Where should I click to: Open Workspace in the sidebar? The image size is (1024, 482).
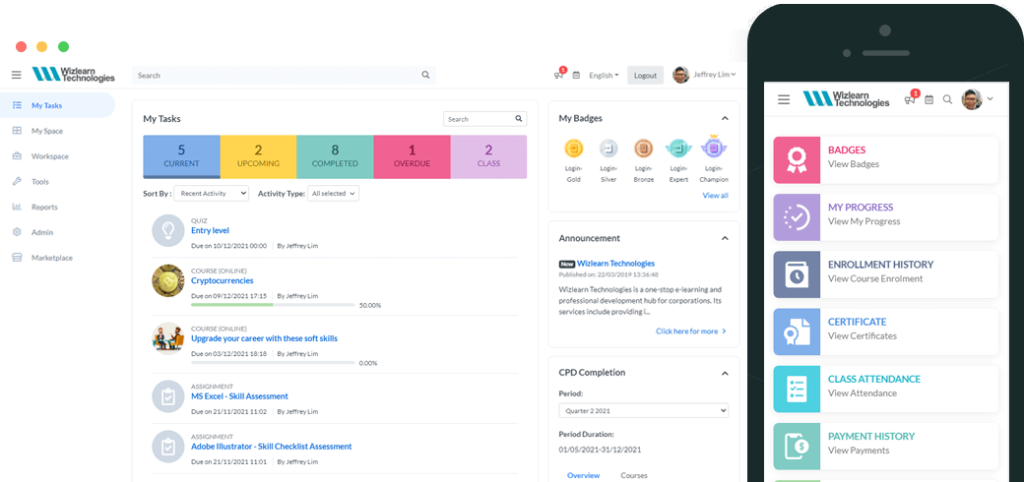(49, 156)
